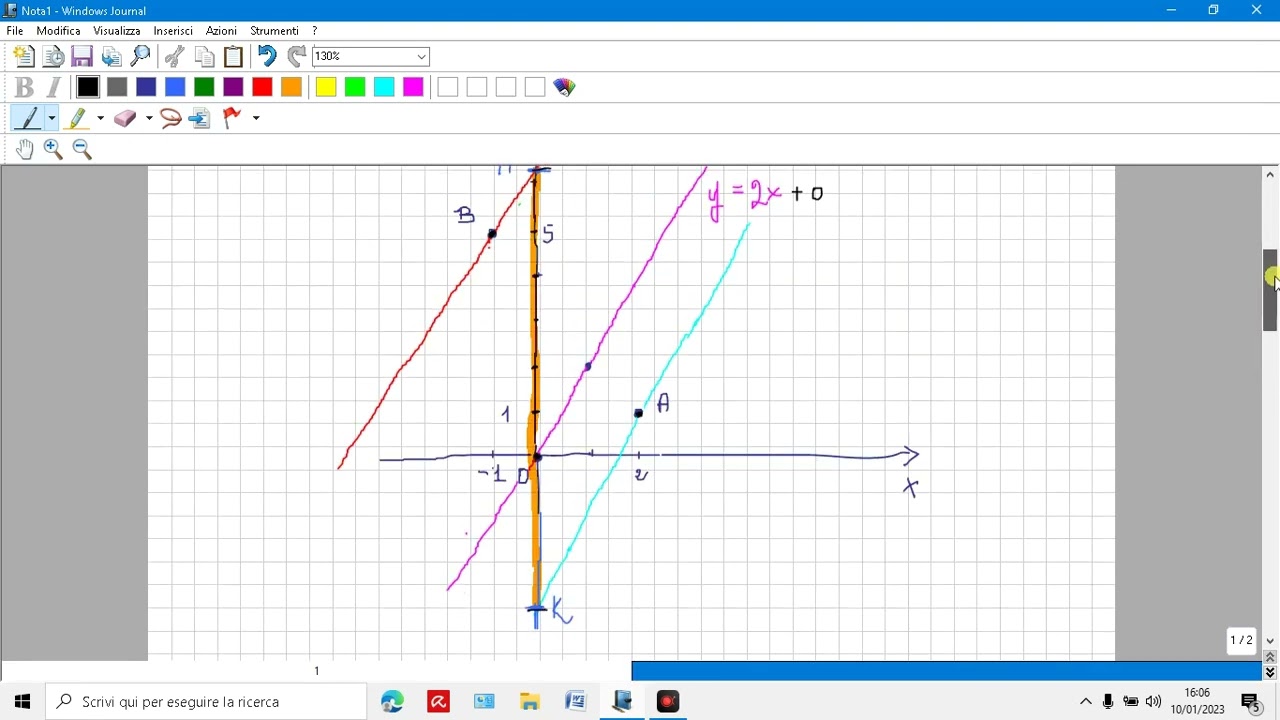Zoom in with the plus magnifier
1280x720 pixels.
coord(53,149)
